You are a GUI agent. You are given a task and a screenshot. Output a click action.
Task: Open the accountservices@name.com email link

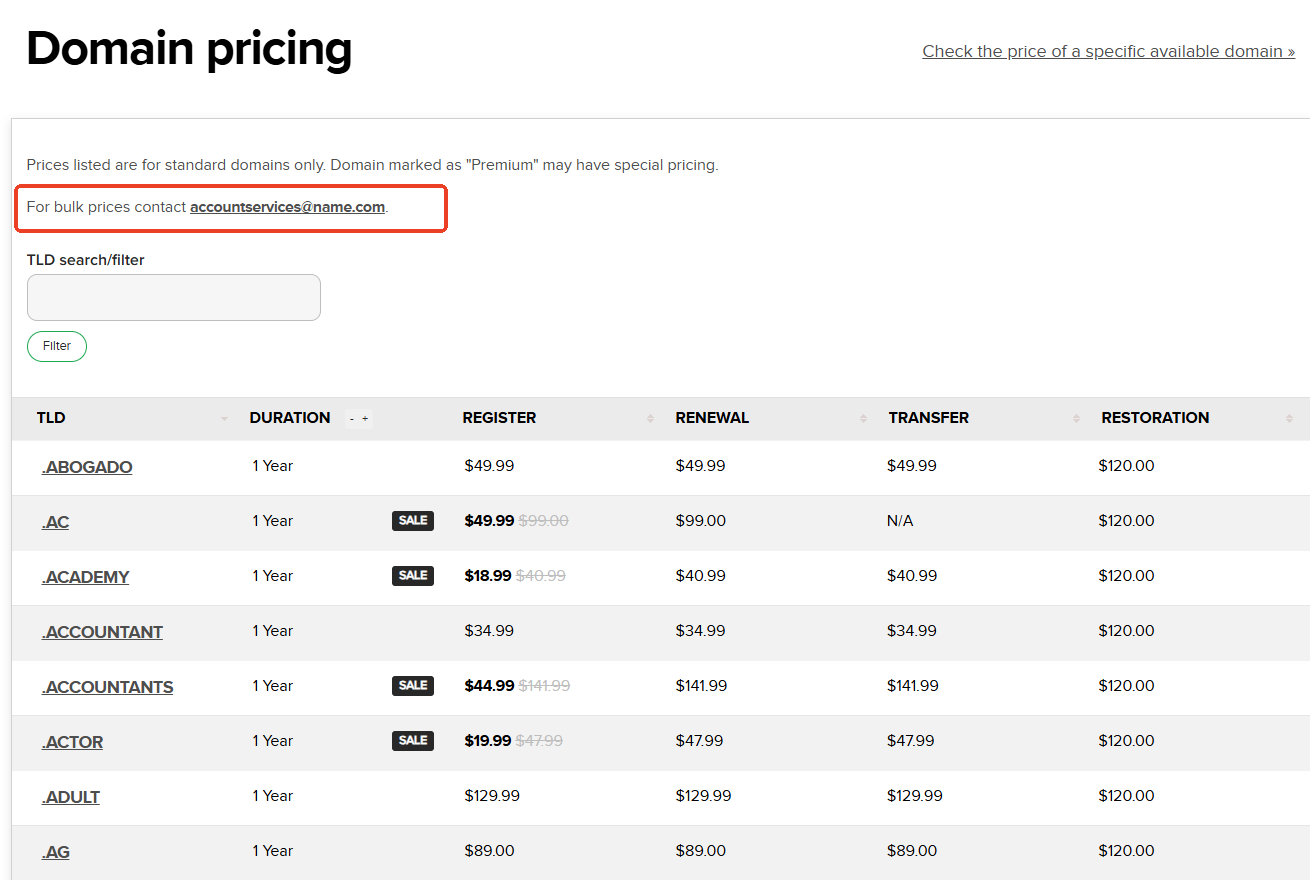[287, 207]
